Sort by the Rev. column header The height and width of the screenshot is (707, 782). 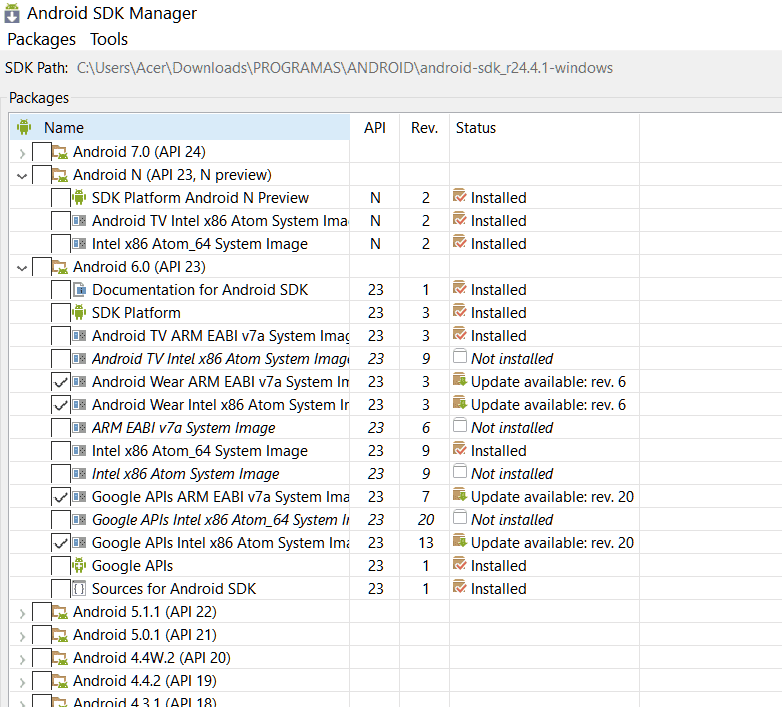pos(424,128)
